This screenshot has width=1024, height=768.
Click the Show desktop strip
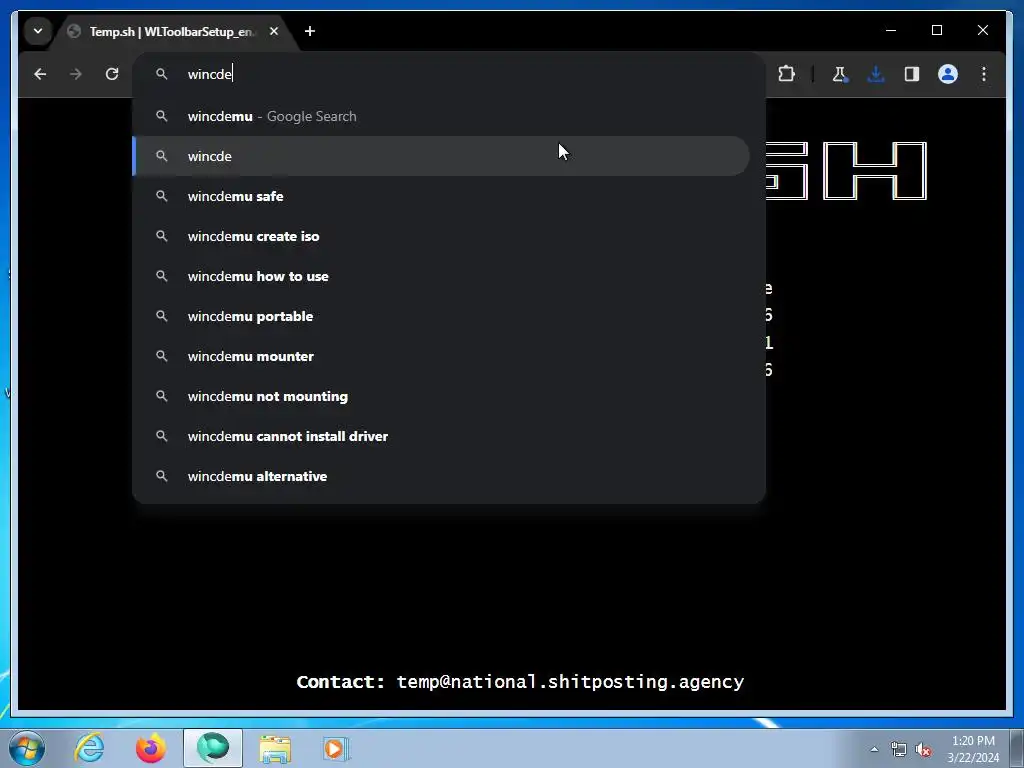pyautogui.click(x=1017, y=748)
